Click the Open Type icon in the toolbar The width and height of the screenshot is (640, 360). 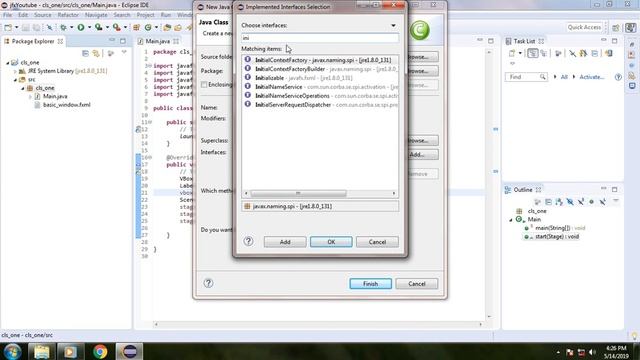click(x=167, y=27)
